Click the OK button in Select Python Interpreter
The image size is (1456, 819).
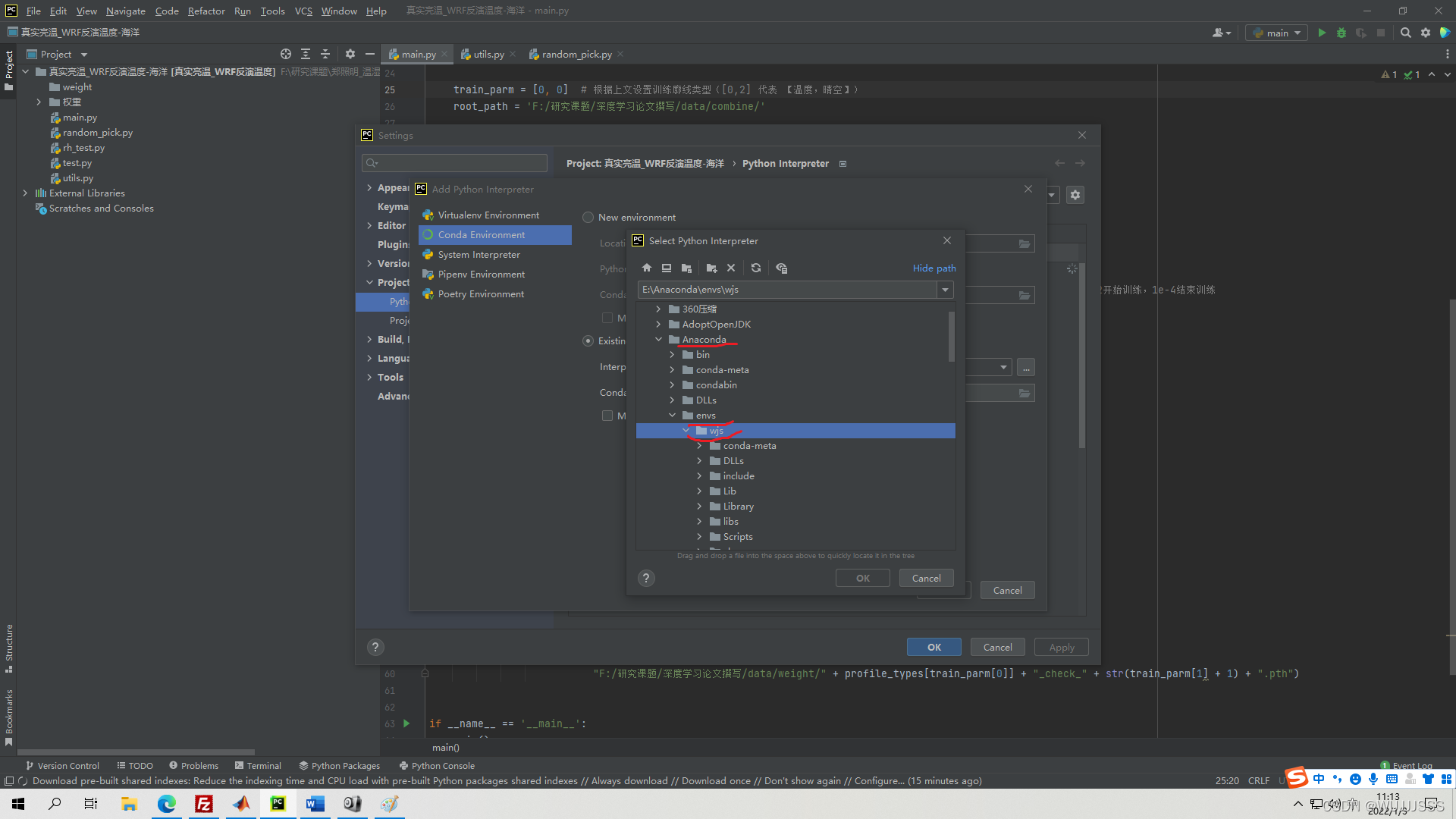862,577
